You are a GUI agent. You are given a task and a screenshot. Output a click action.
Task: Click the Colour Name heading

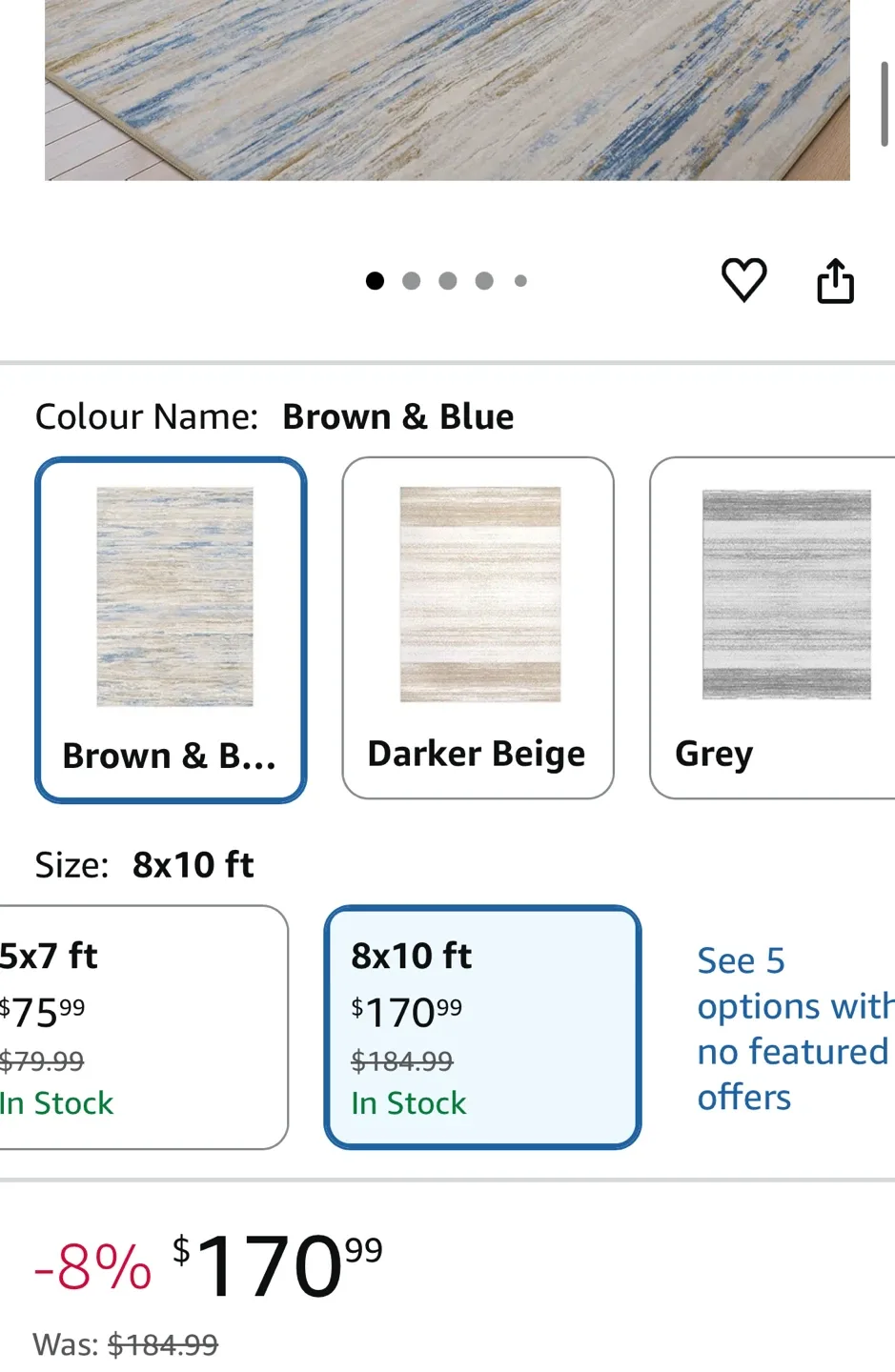[x=145, y=416]
